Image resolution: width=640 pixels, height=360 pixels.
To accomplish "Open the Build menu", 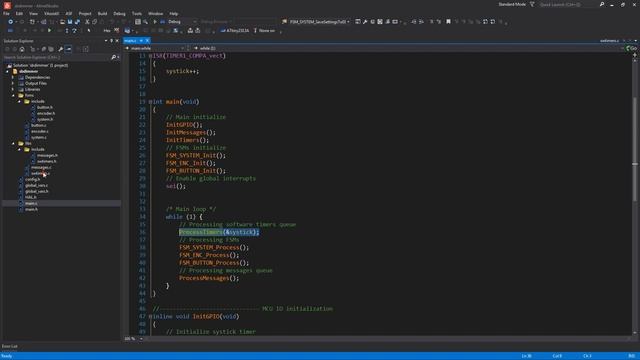I will [102, 13].
